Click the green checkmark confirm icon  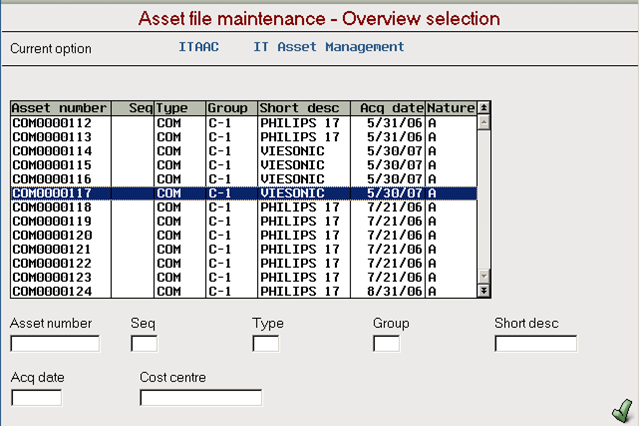pos(622,410)
